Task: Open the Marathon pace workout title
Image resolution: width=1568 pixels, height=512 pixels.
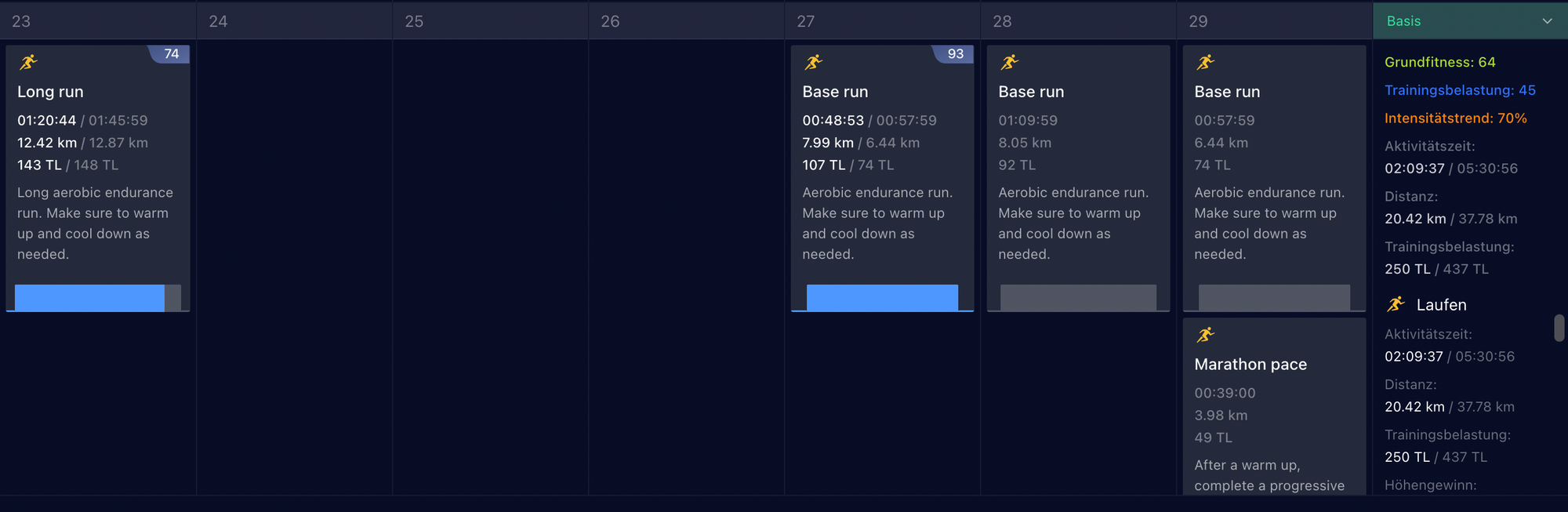Action: point(1250,365)
